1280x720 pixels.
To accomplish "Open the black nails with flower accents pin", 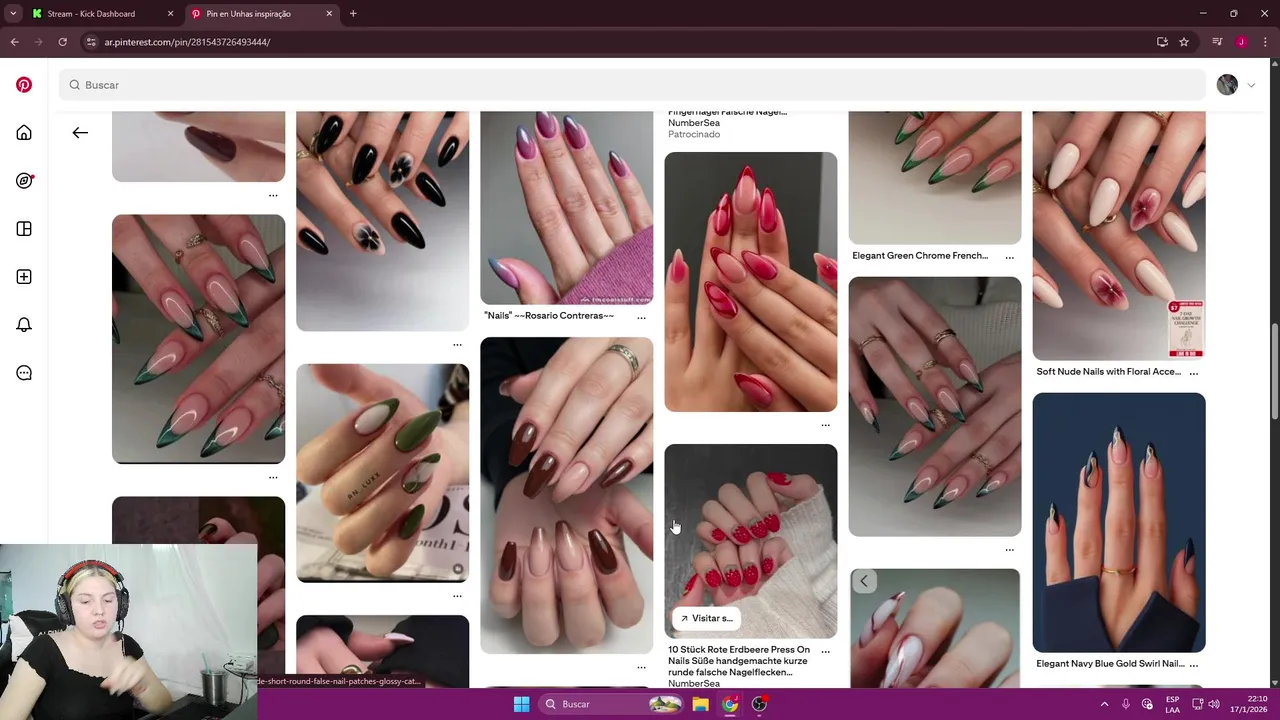I will [382, 221].
